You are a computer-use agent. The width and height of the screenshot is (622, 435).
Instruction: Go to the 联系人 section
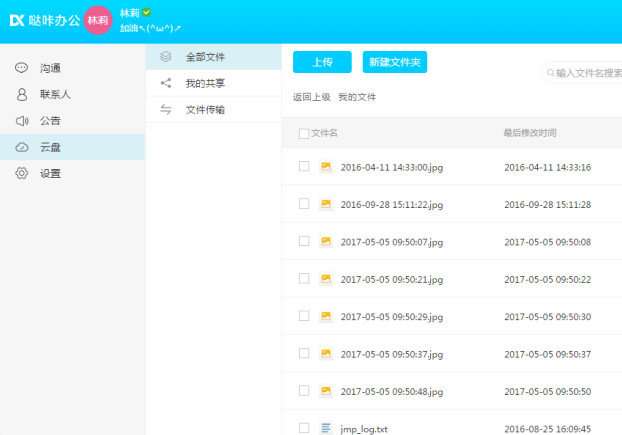tap(72, 94)
